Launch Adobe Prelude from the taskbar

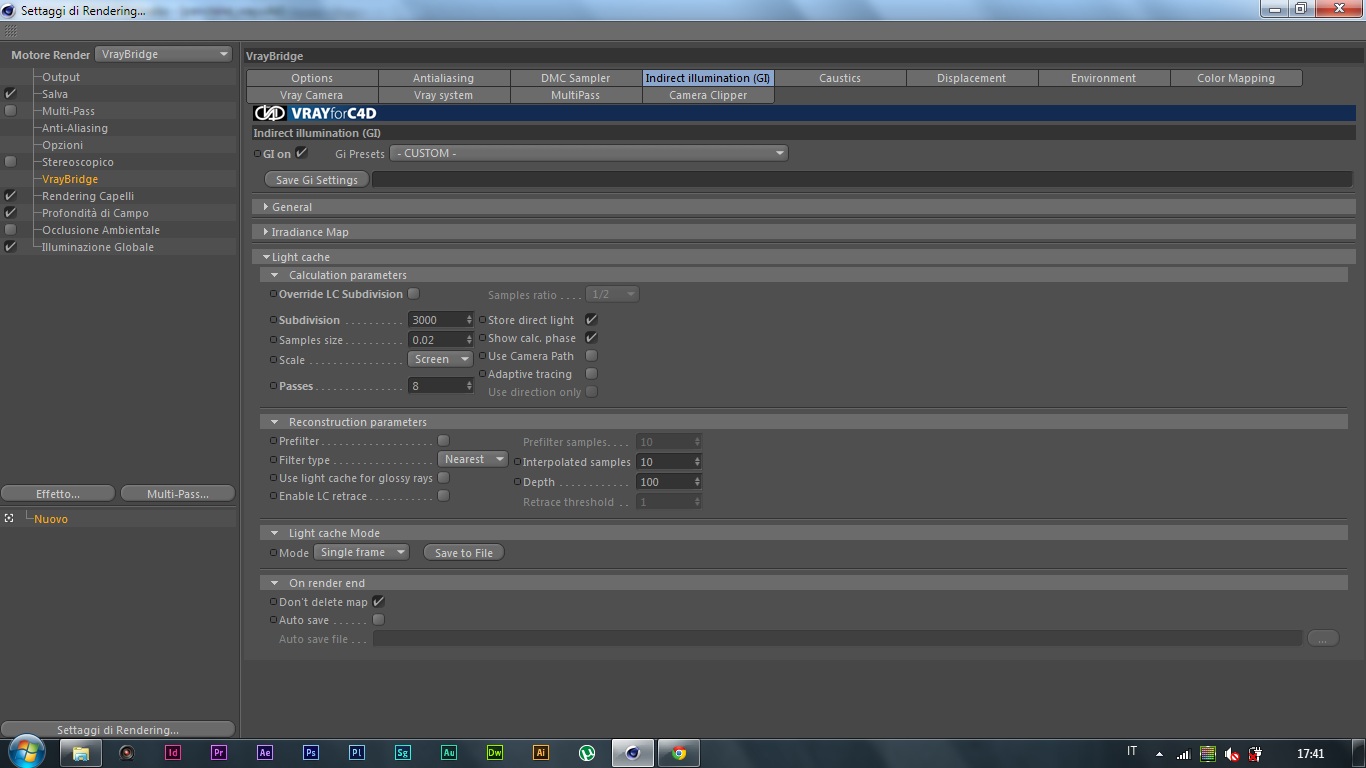357,753
